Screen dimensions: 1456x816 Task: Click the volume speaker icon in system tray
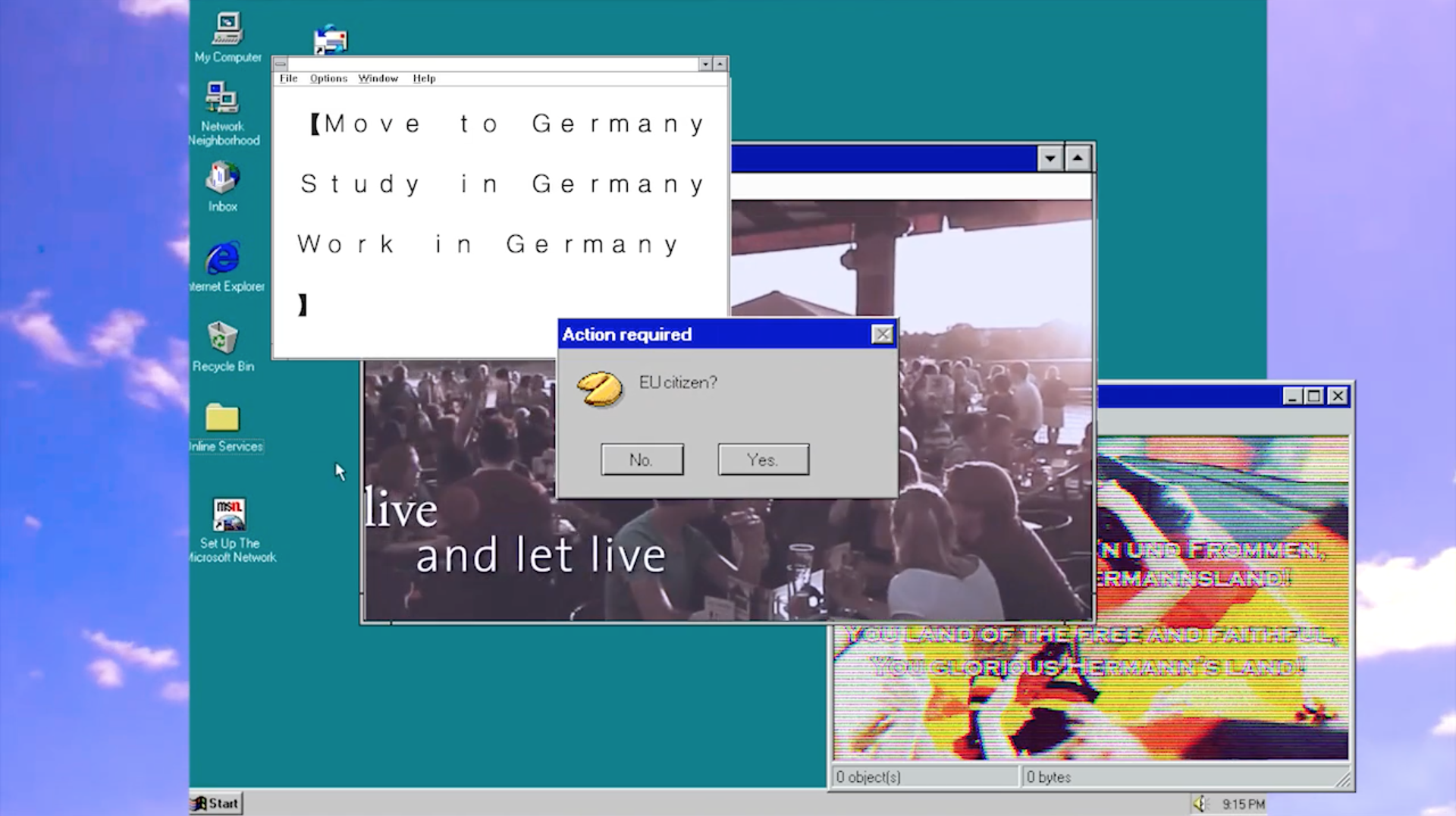tap(1199, 804)
